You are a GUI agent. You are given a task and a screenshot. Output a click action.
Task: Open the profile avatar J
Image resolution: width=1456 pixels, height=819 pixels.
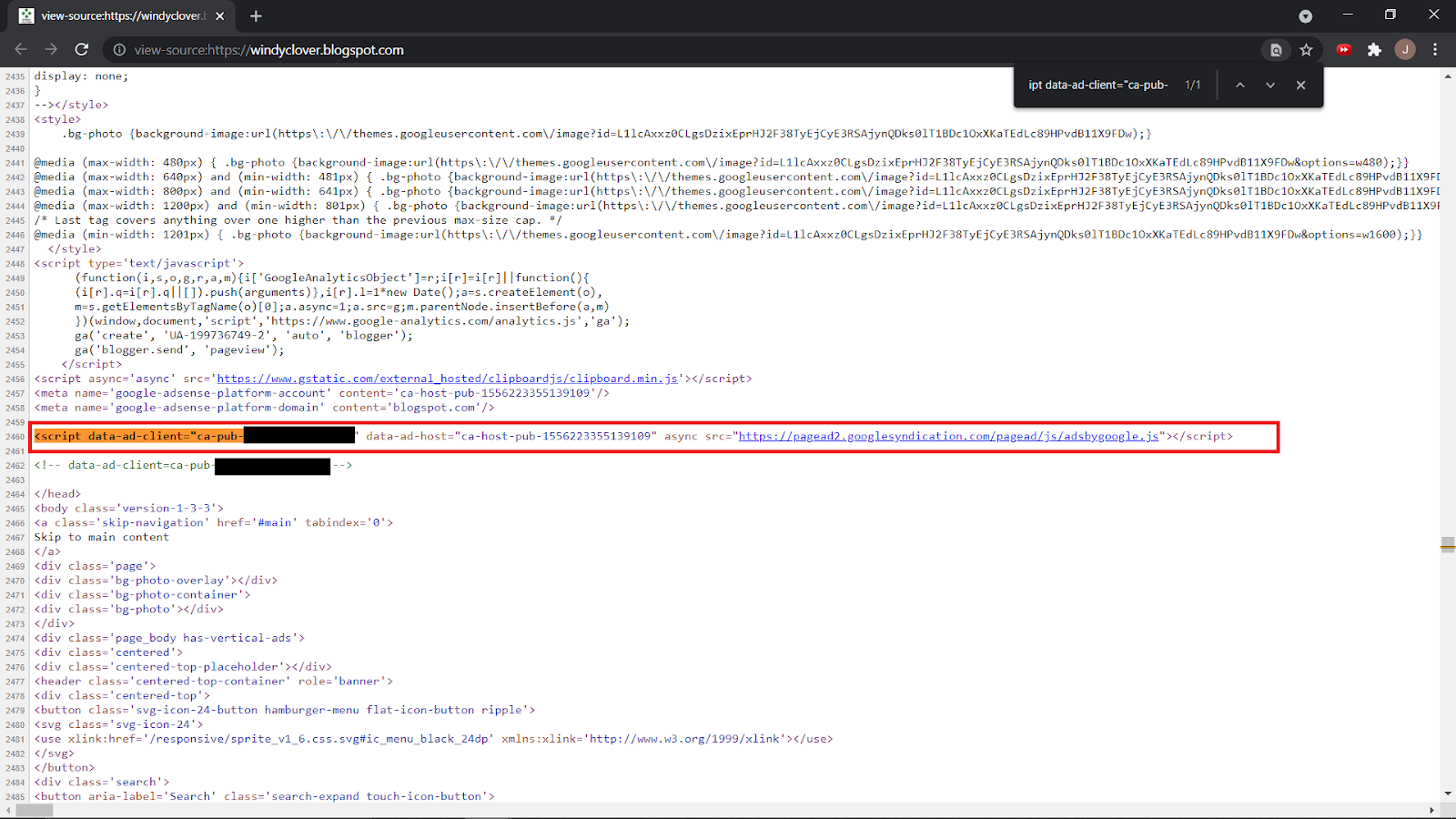pos(1405,50)
